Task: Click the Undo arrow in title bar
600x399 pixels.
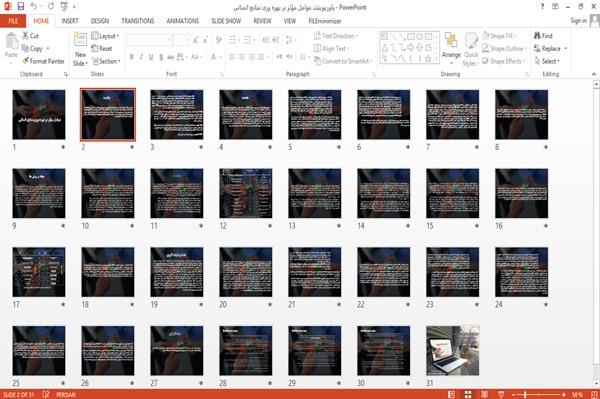Action: tap(34, 7)
